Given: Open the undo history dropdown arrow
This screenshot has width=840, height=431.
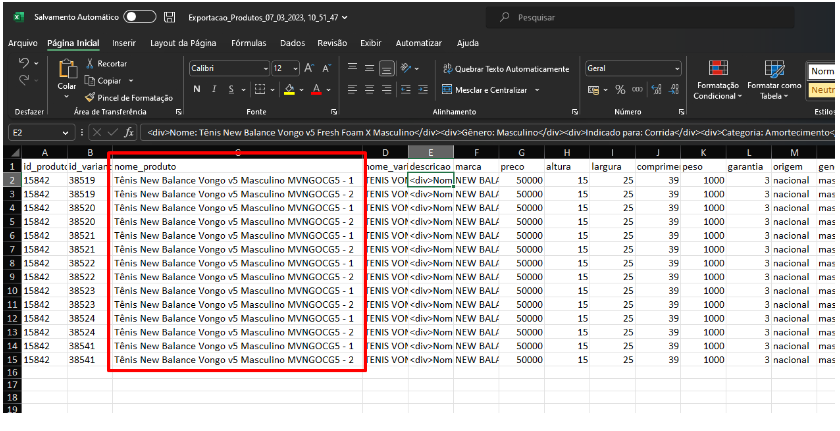Looking at the screenshot, I should (36, 64).
